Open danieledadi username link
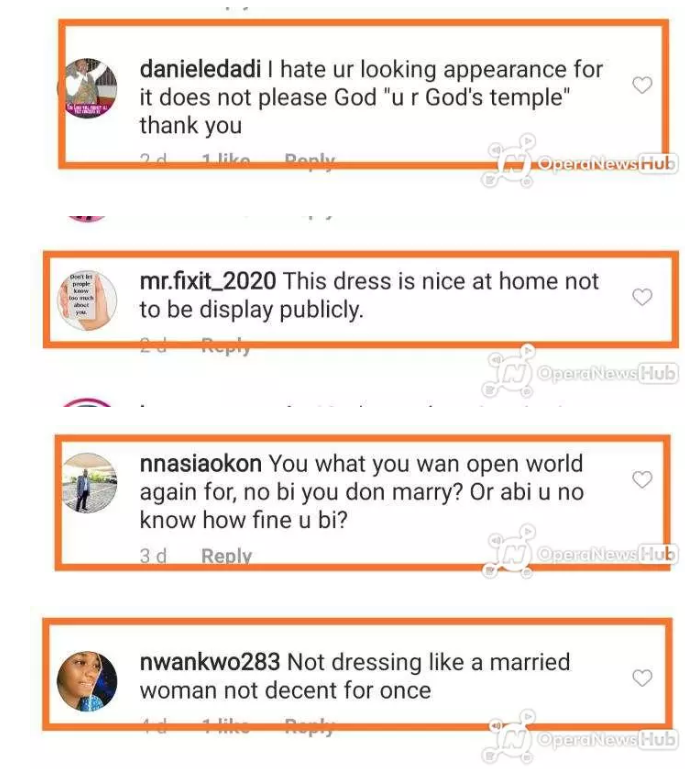This screenshot has width=685, height=769. point(200,69)
